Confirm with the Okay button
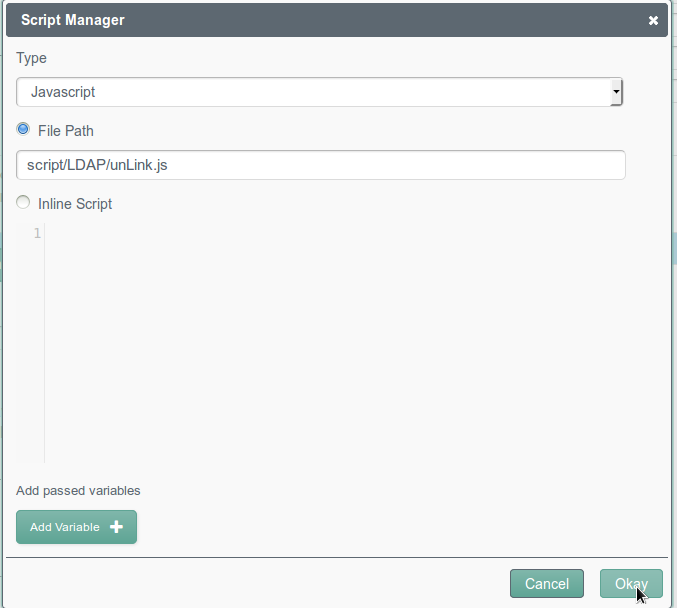Screen dimensions: 677x608 click(x=631, y=584)
